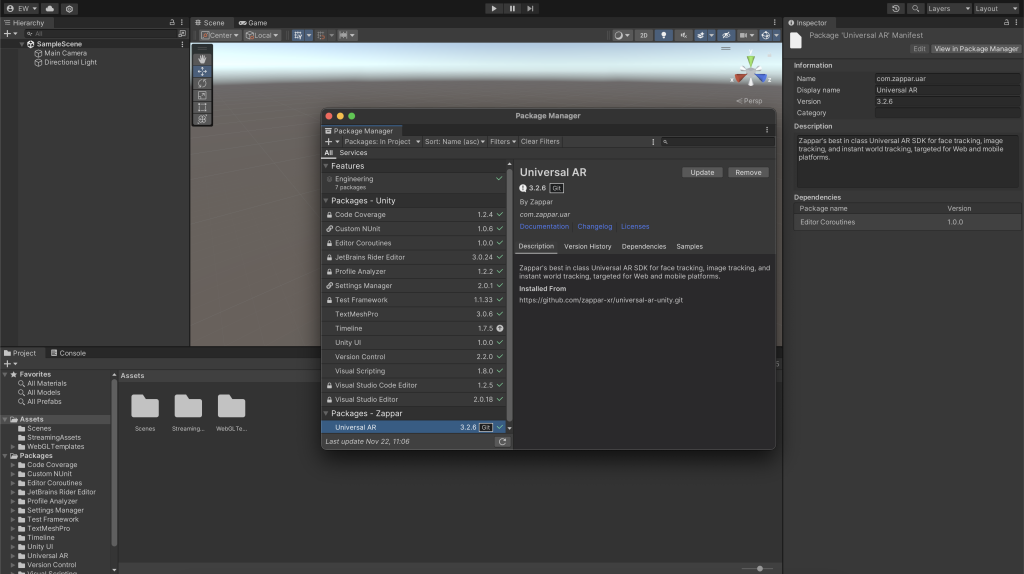1024x574 pixels.
Task: Open scene camera settings dropdown
Action: (746, 35)
